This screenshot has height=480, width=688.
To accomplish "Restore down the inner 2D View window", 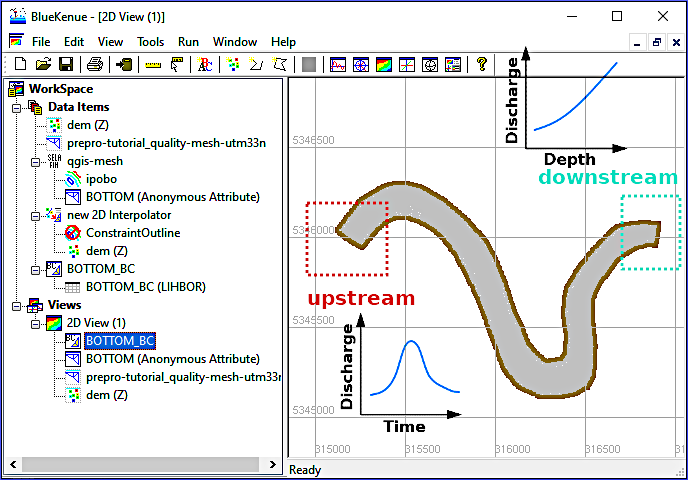I will (656, 43).
